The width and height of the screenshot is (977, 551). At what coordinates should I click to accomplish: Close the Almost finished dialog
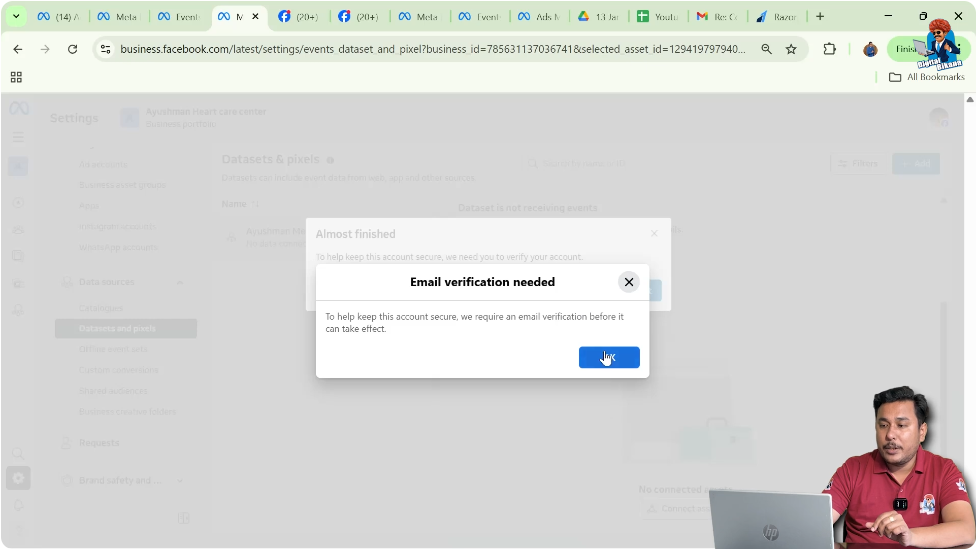coord(654,233)
